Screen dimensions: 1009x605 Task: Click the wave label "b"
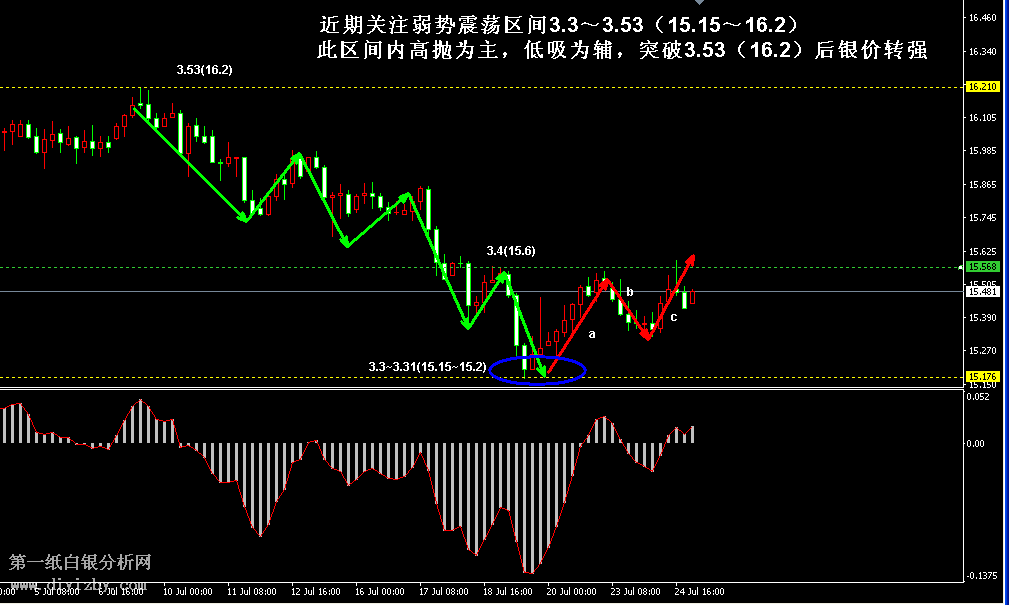tap(629, 292)
